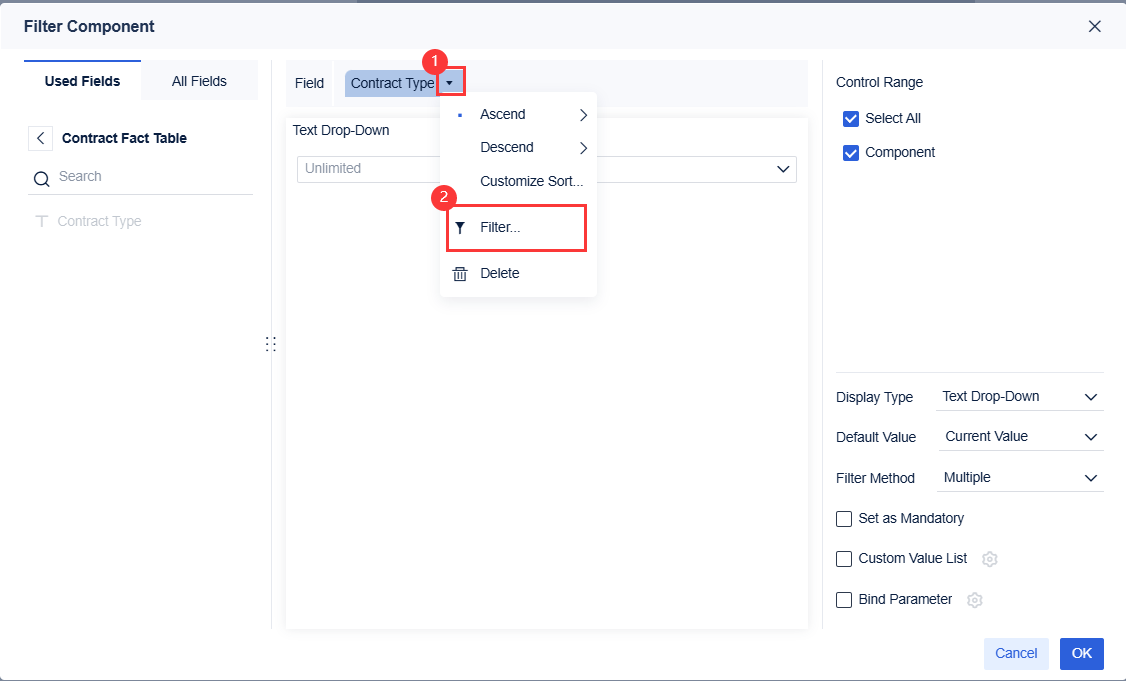Click the Cancel button

tap(1016, 653)
